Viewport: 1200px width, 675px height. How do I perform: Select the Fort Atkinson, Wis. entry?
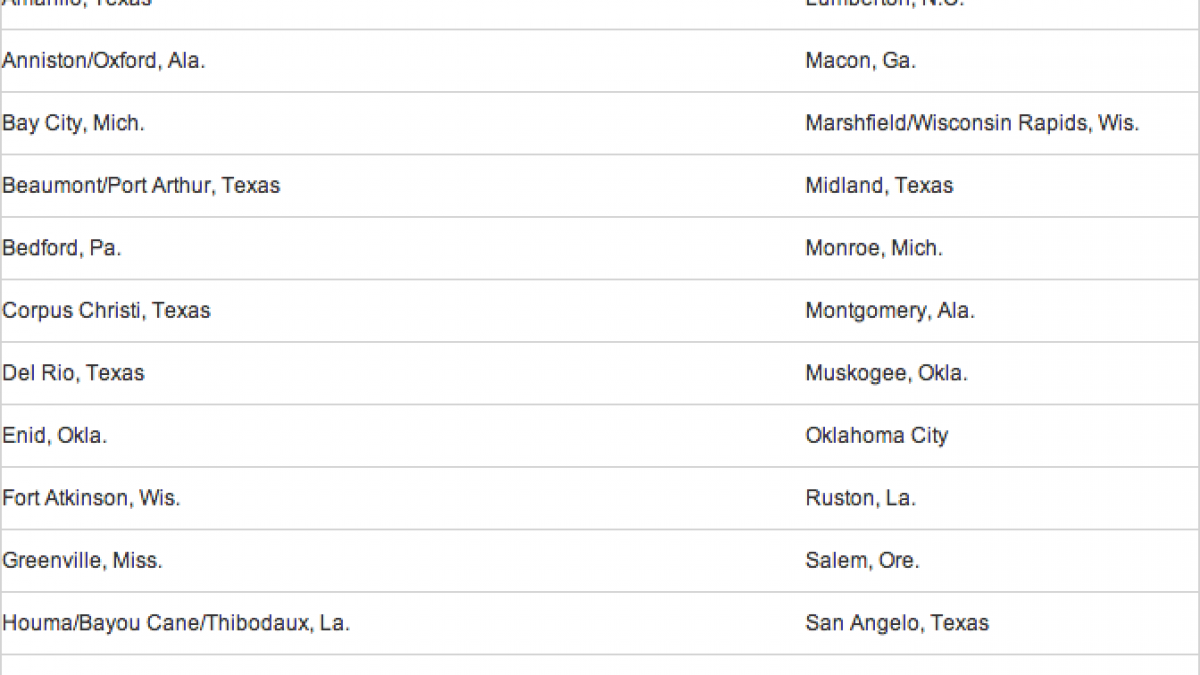91,498
